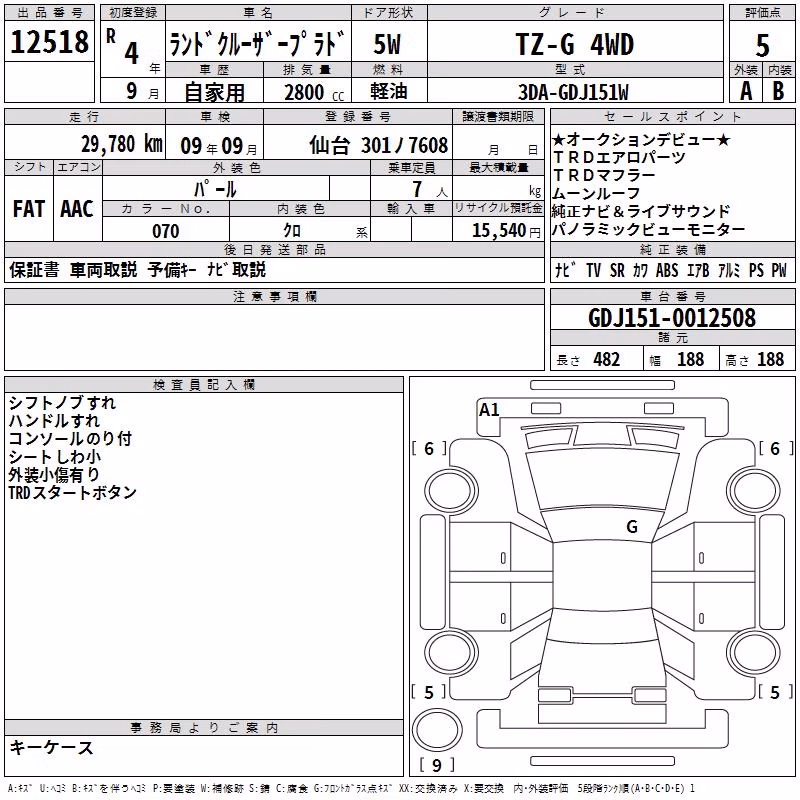Click the inspection expiry 09年09月
Viewport: 800px width, 800px height.
coord(219,146)
